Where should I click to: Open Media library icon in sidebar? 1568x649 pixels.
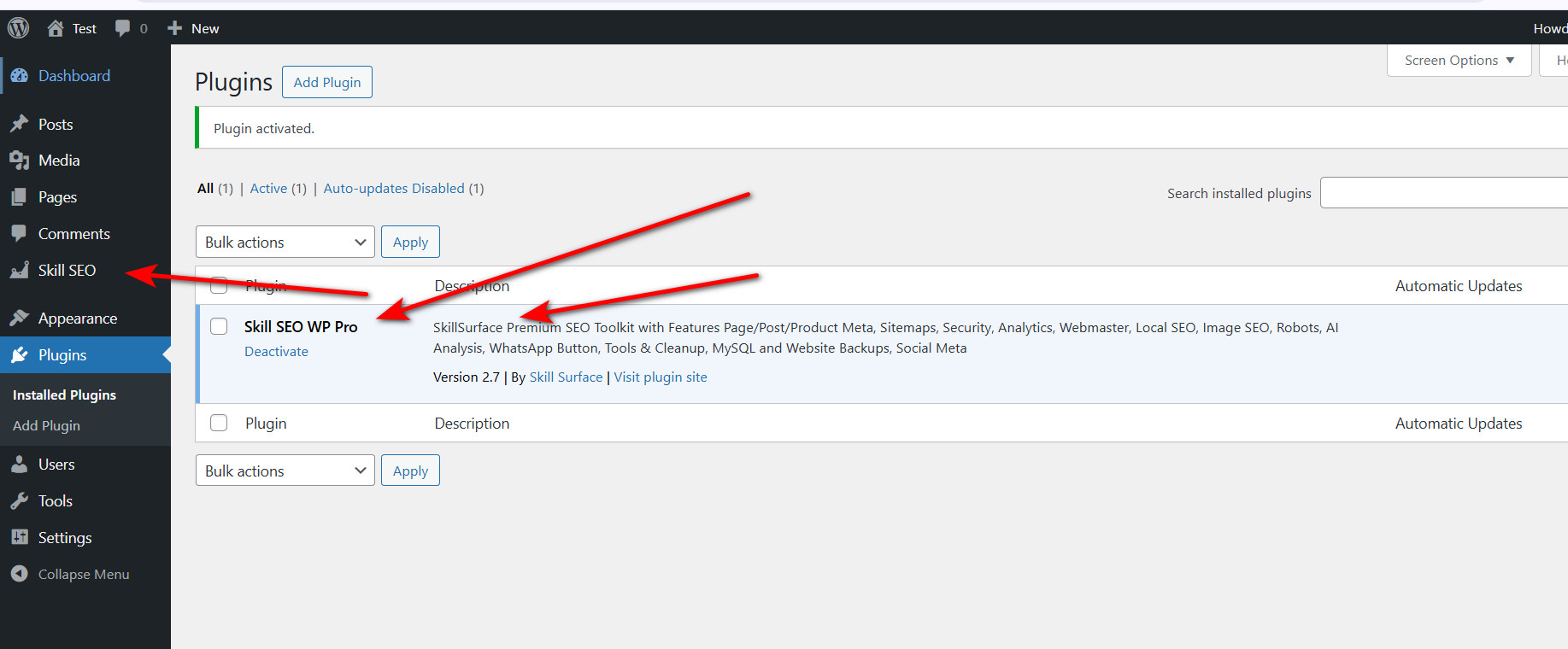[20, 161]
